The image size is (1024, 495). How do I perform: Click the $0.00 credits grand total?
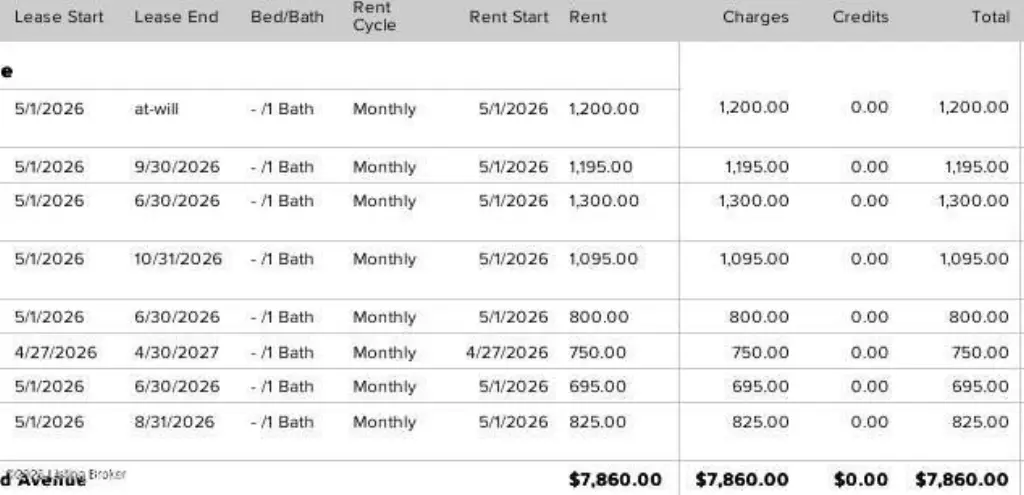pos(861,479)
